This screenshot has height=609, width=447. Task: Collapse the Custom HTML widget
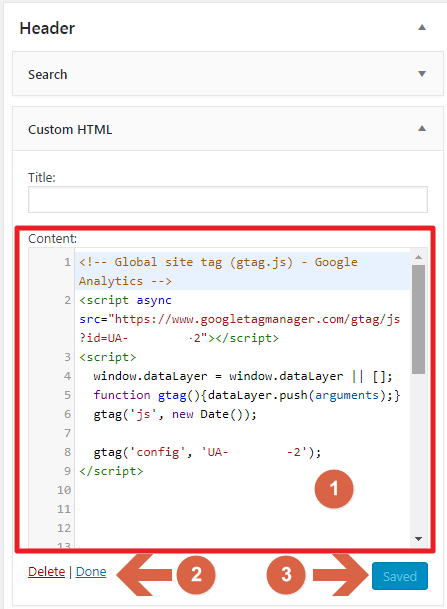coord(422,129)
